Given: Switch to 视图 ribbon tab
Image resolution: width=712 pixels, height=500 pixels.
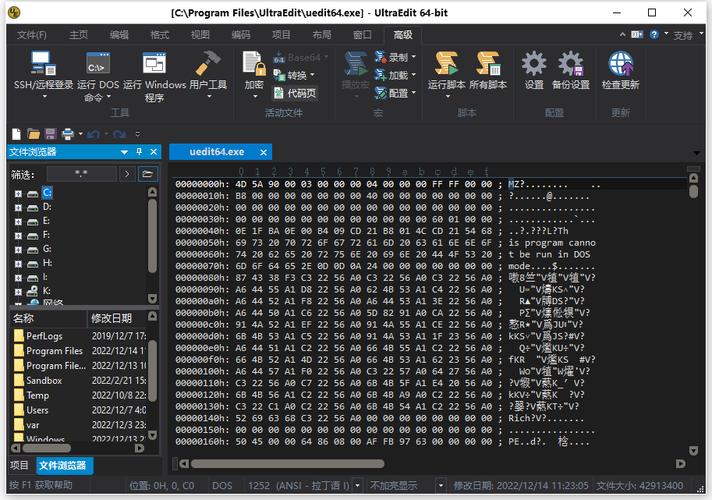Looking at the screenshot, I should point(200,35).
